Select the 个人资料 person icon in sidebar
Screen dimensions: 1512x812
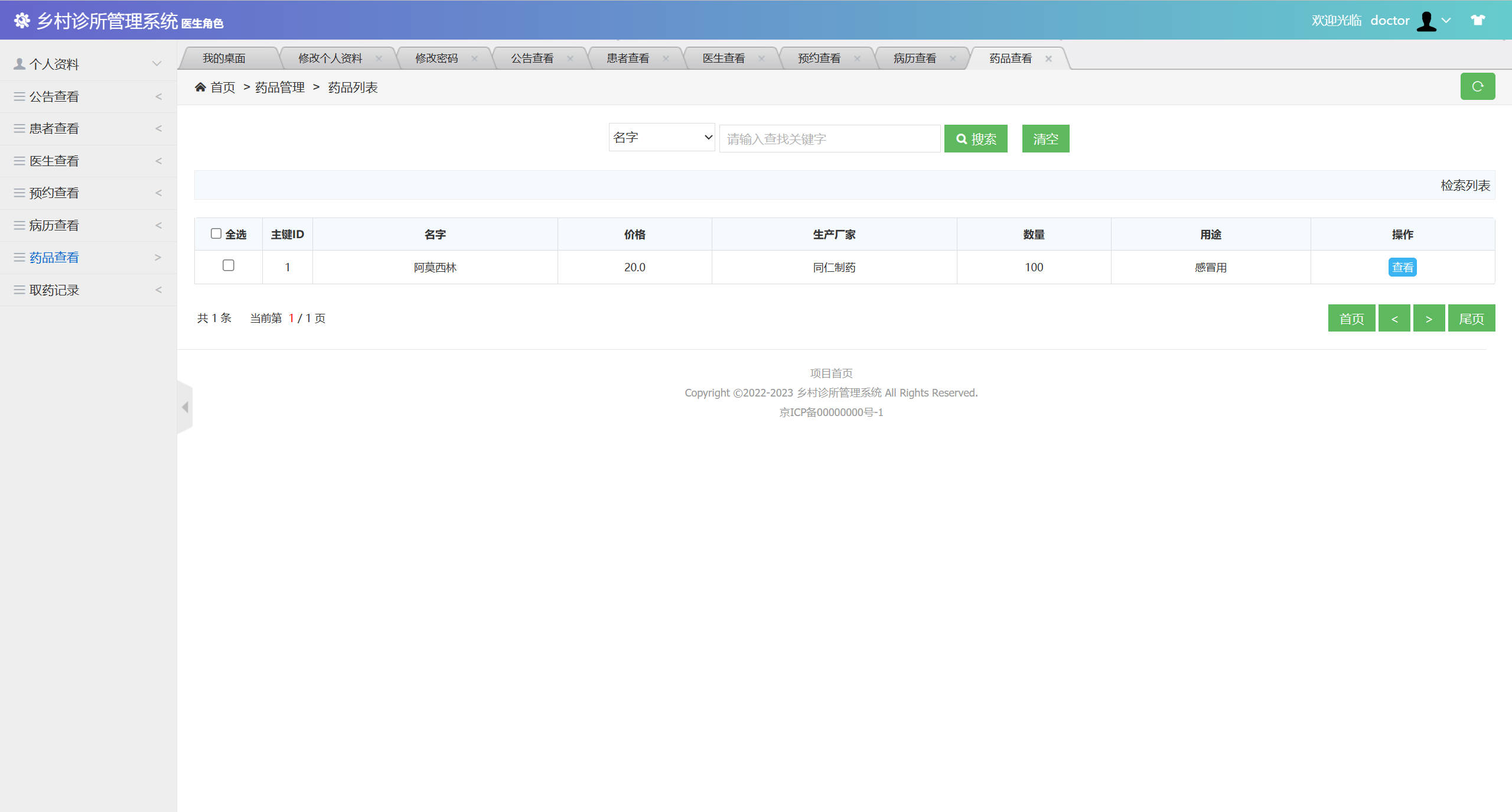coord(18,63)
